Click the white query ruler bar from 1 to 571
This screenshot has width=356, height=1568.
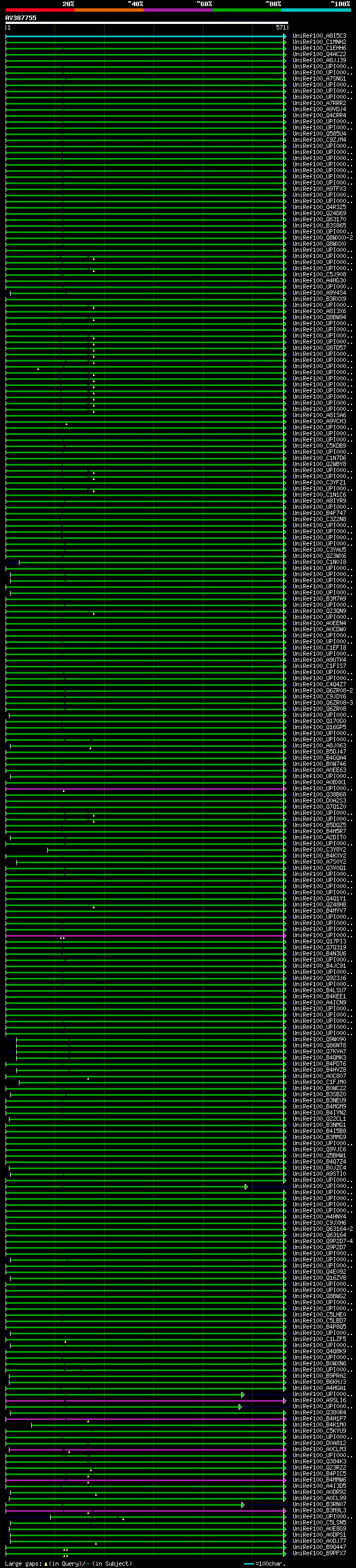(147, 23)
